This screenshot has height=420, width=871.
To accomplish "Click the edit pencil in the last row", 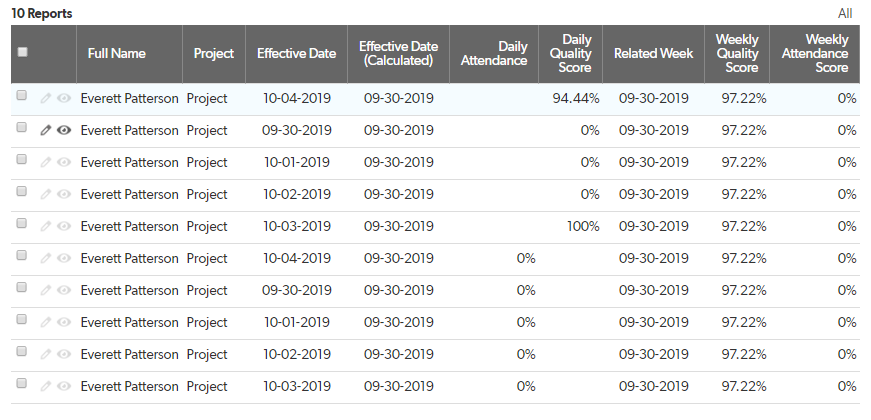I will coord(45,386).
